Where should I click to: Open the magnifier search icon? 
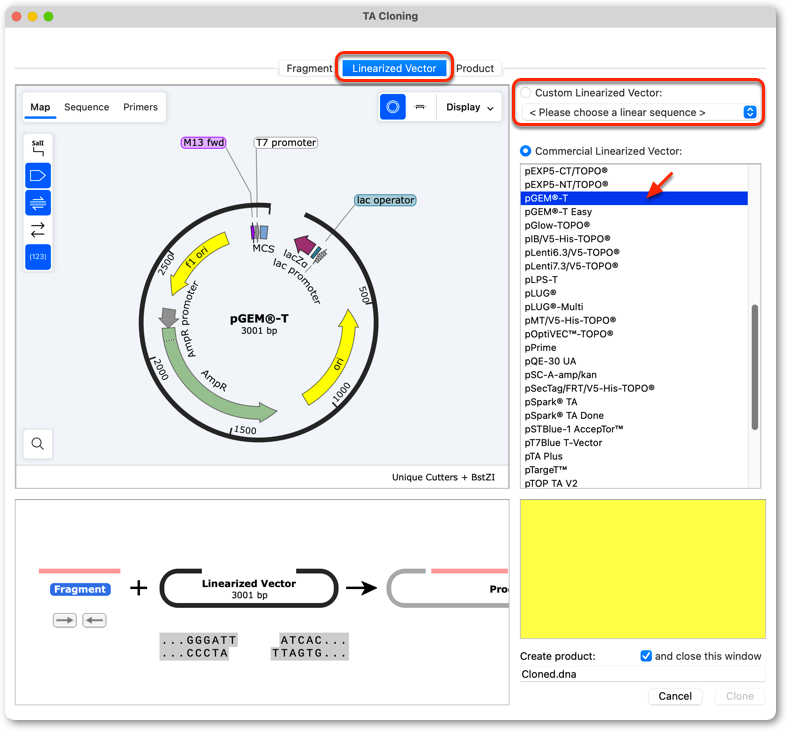coord(38,444)
